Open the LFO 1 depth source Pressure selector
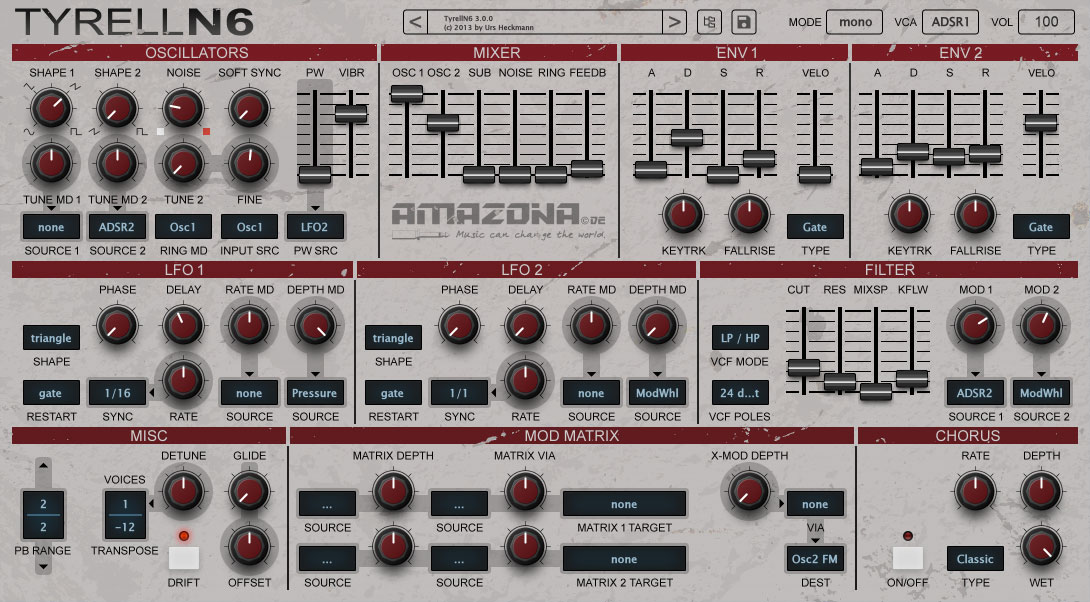Image resolution: width=1090 pixels, height=602 pixels. click(x=314, y=393)
